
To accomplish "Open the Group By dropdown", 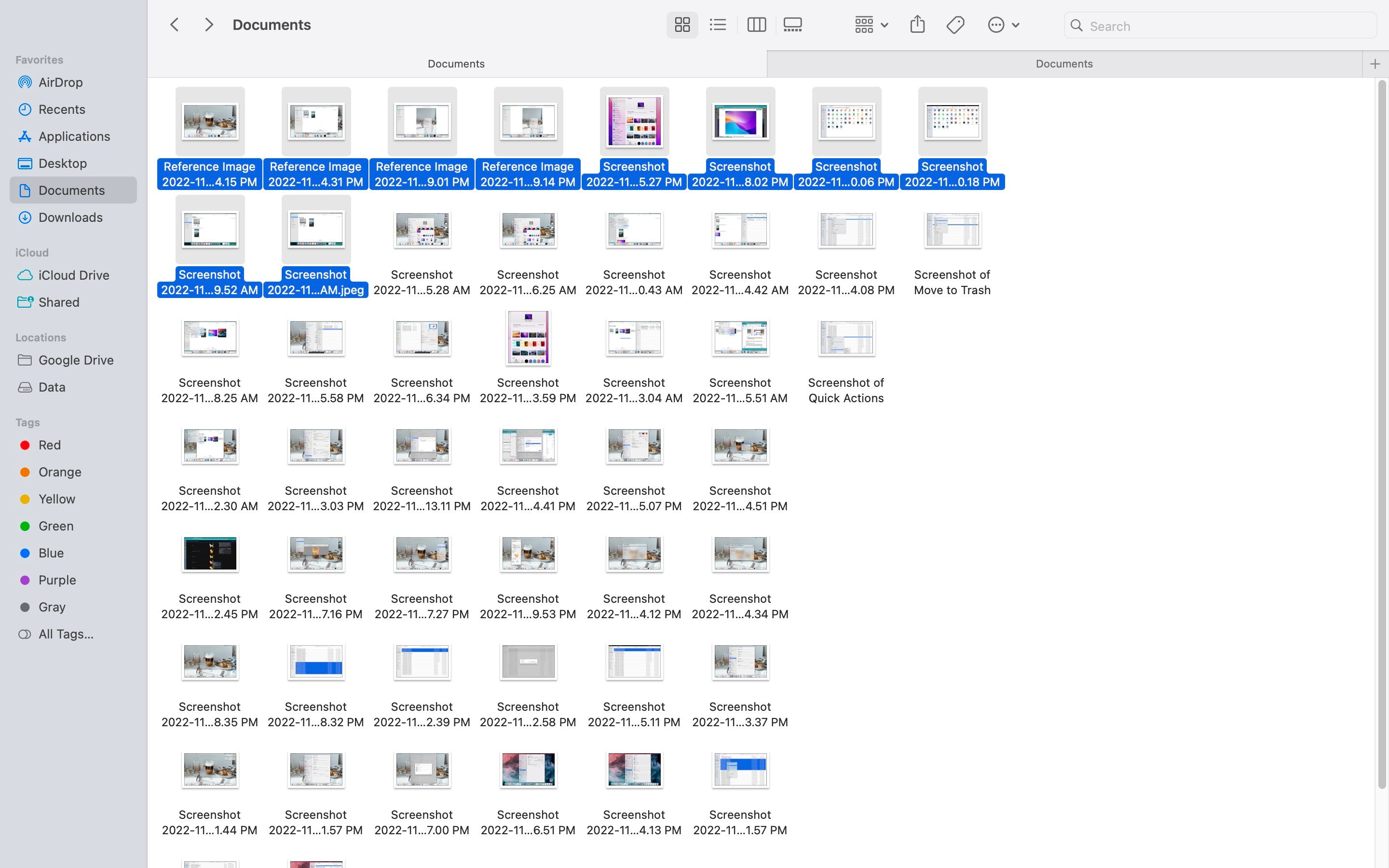I will point(871,25).
